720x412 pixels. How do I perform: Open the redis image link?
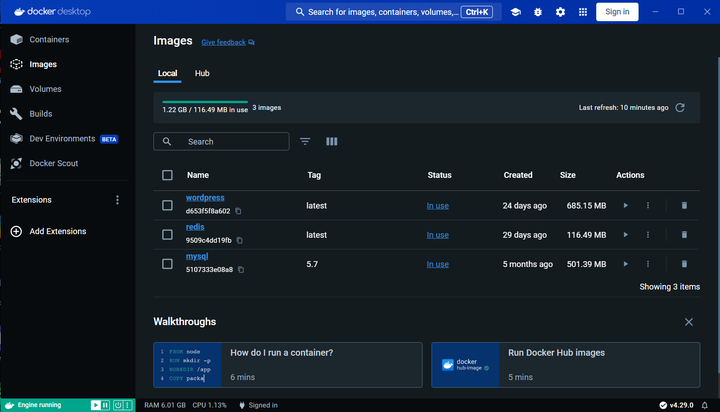[x=195, y=227]
